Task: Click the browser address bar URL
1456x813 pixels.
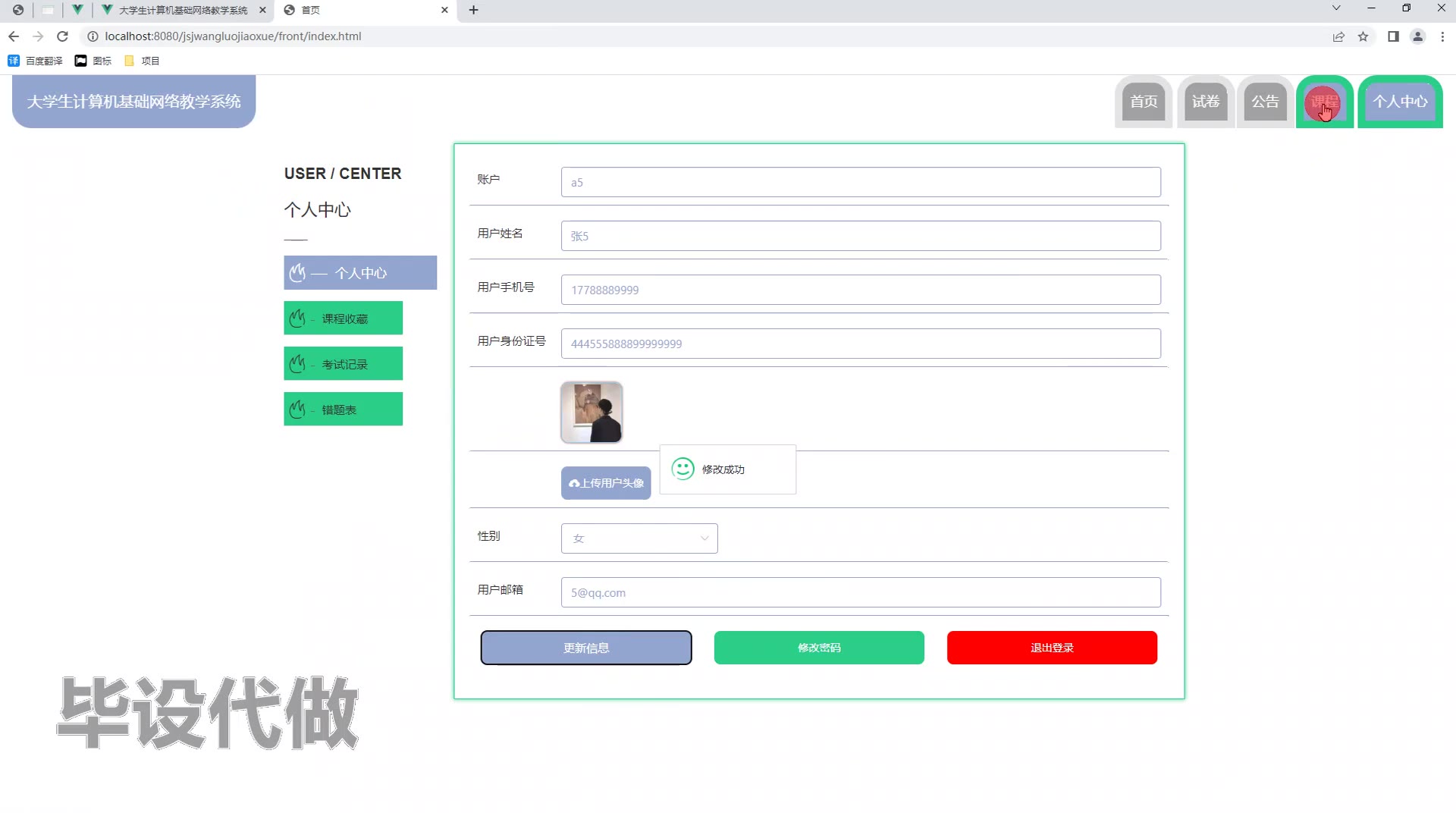Action: [x=233, y=36]
